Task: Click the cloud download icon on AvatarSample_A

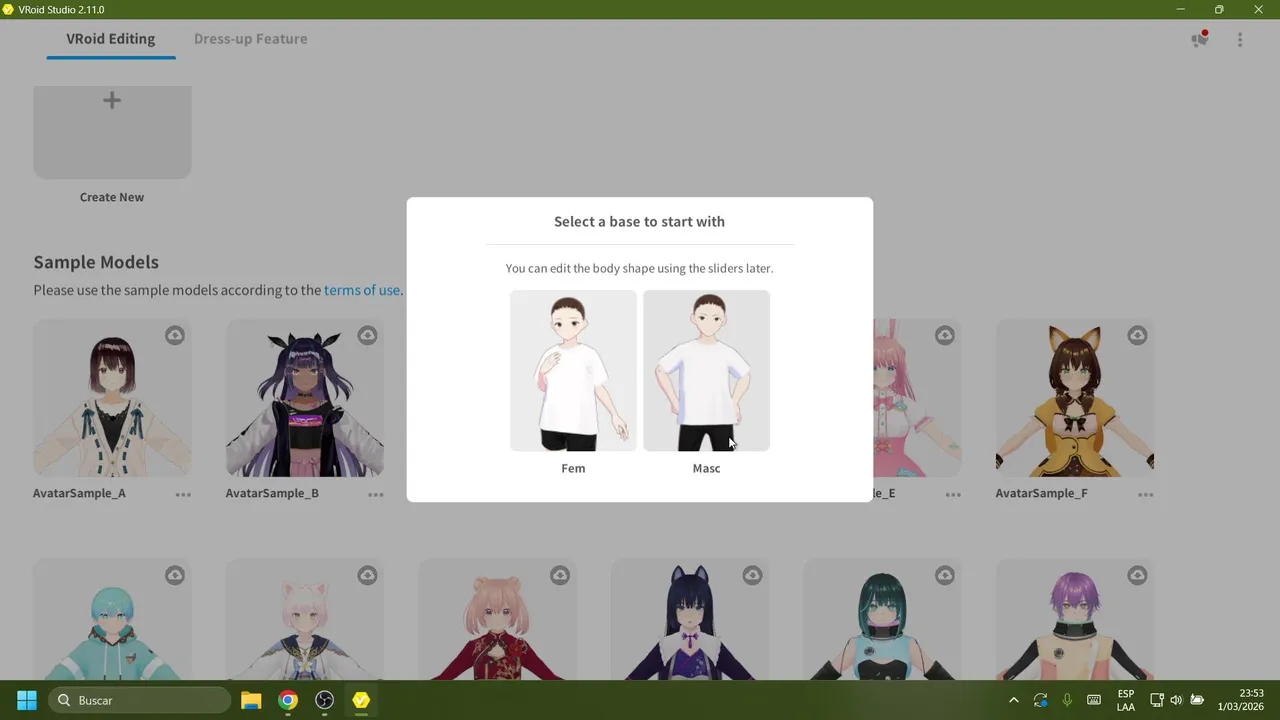Action: [x=175, y=335]
